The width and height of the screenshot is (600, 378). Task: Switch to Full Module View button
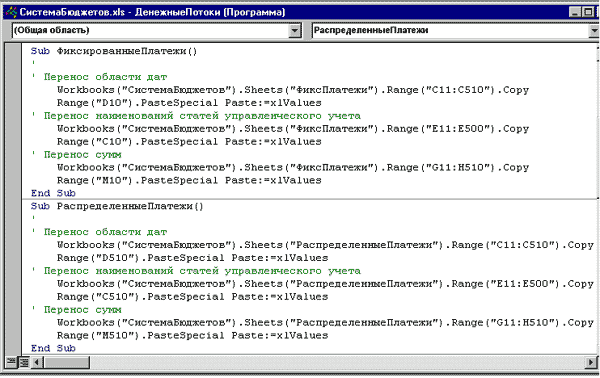tap(24, 361)
